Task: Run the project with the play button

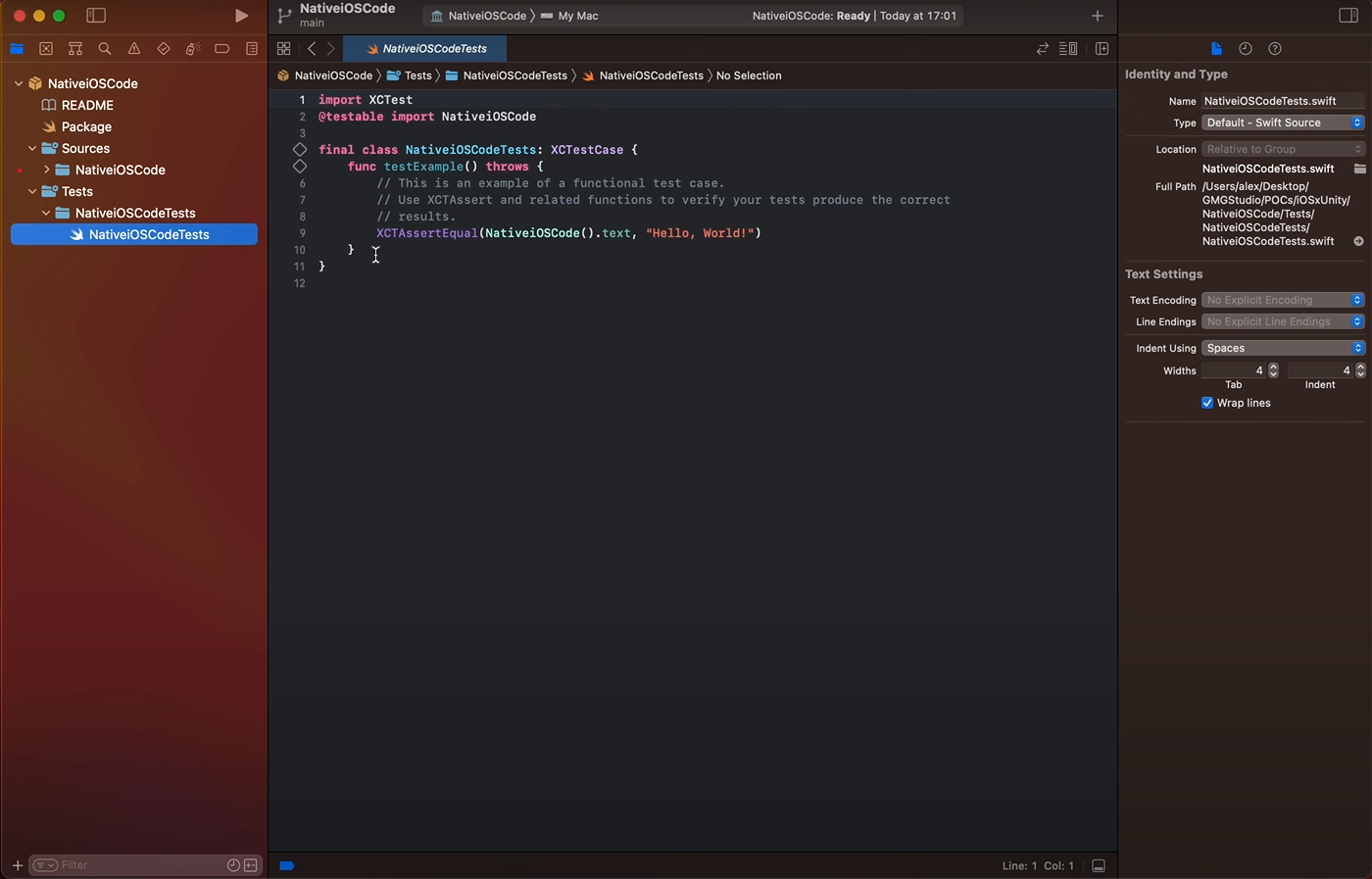Action: coord(241,16)
